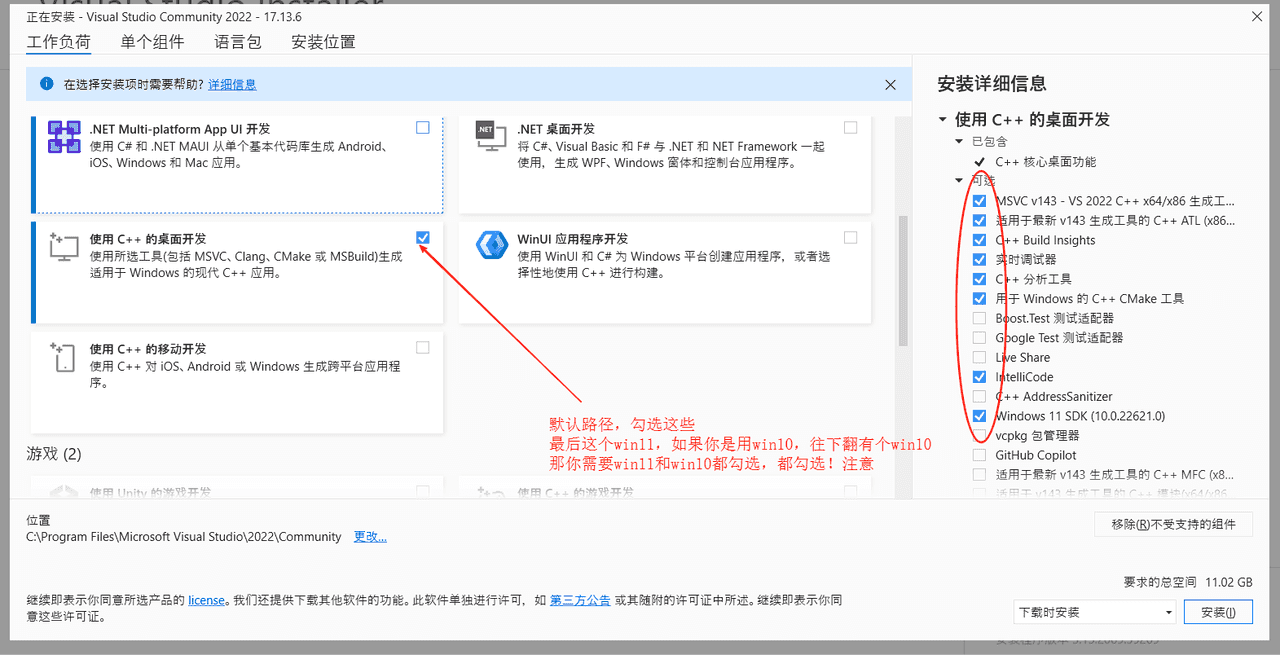Click the .NET 桌面开发 monitor icon
Screen dimensions: 1280x655
tap(492, 137)
